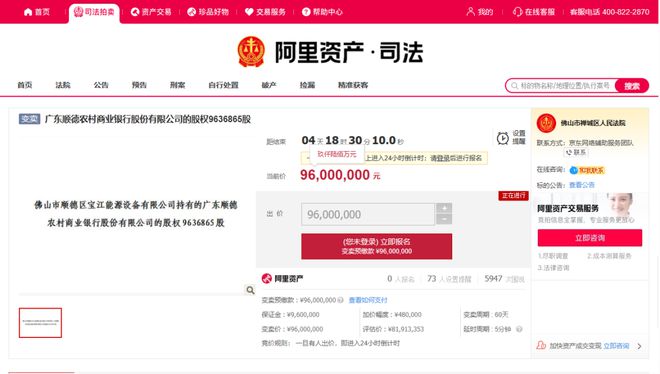Click the national emblem logo
The image size is (660, 374).
pyautogui.click(x=251, y=52)
